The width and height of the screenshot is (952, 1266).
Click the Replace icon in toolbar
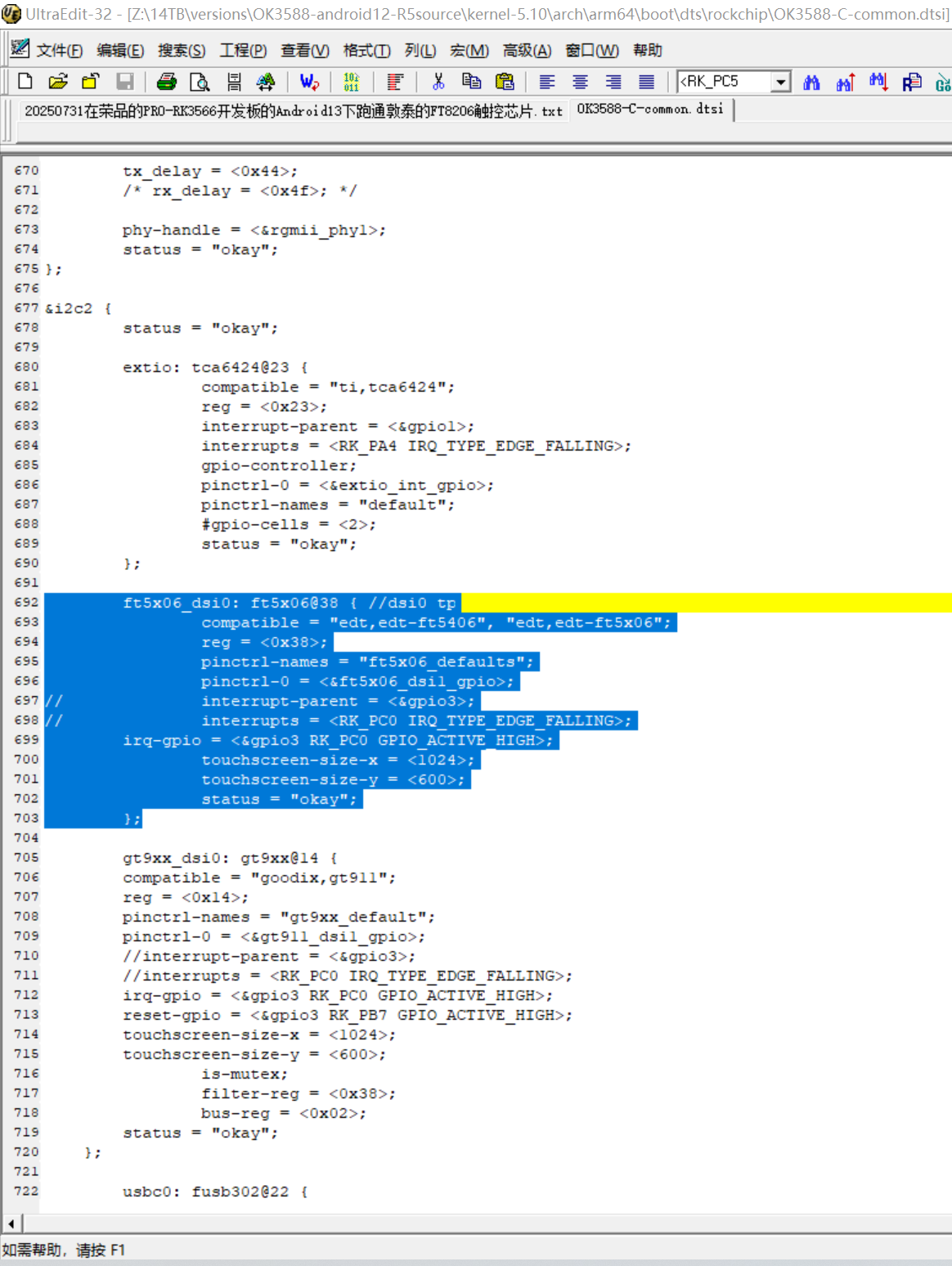(x=912, y=82)
